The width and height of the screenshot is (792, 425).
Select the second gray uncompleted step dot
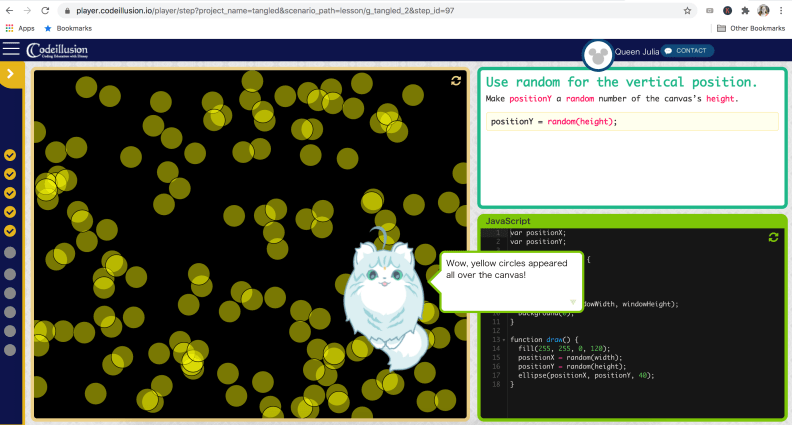(x=10, y=274)
